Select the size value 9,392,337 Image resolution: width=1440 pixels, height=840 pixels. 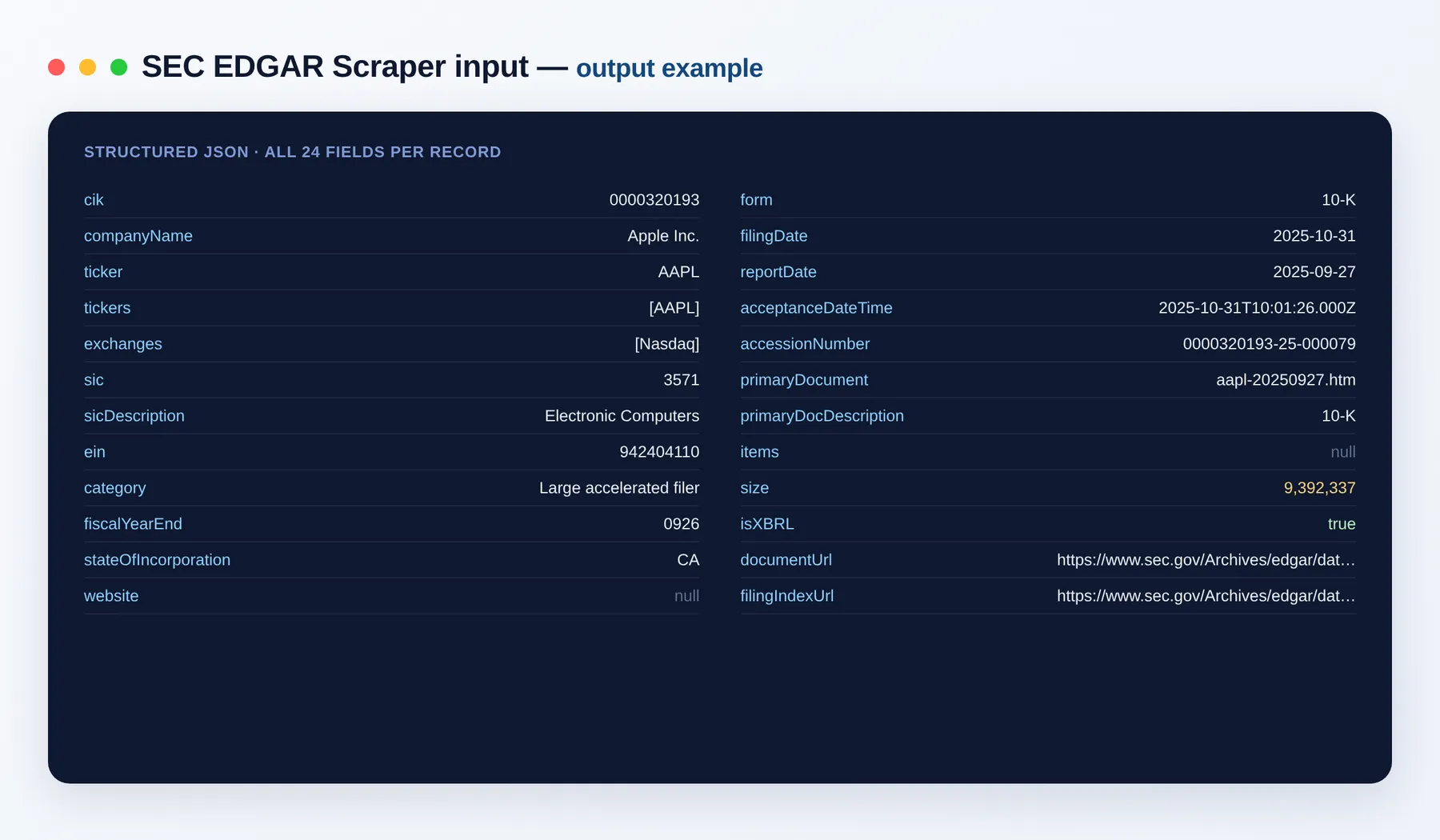pyautogui.click(x=1319, y=488)
